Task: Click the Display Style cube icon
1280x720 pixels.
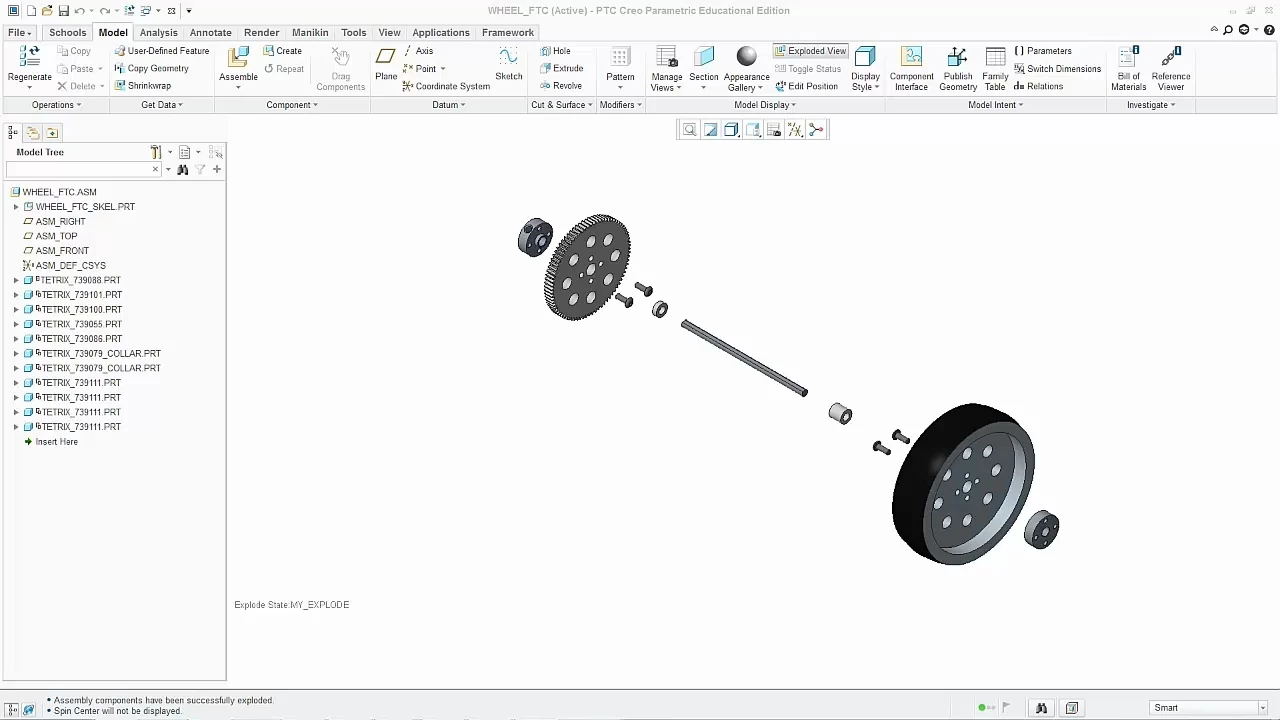Action: click(865, 58)
